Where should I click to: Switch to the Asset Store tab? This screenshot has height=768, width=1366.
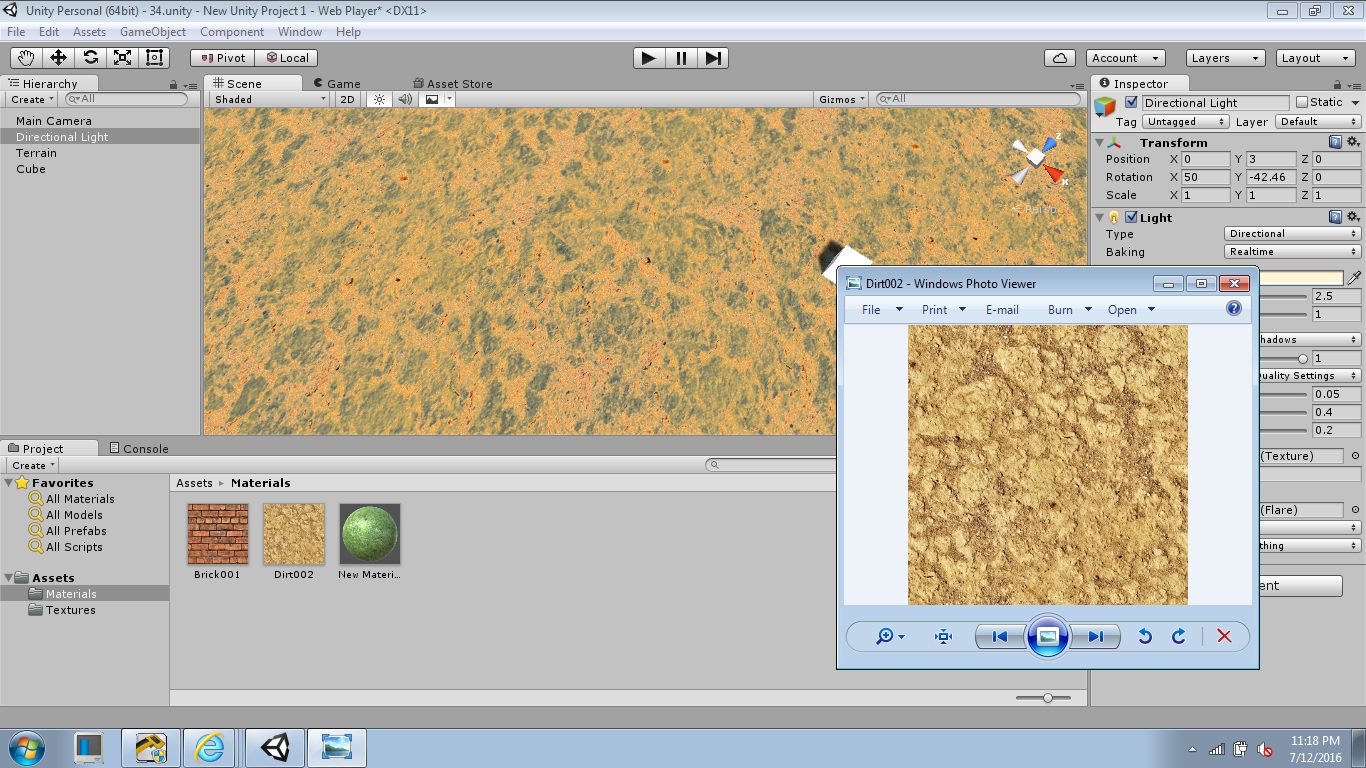(x=453, y=83)
